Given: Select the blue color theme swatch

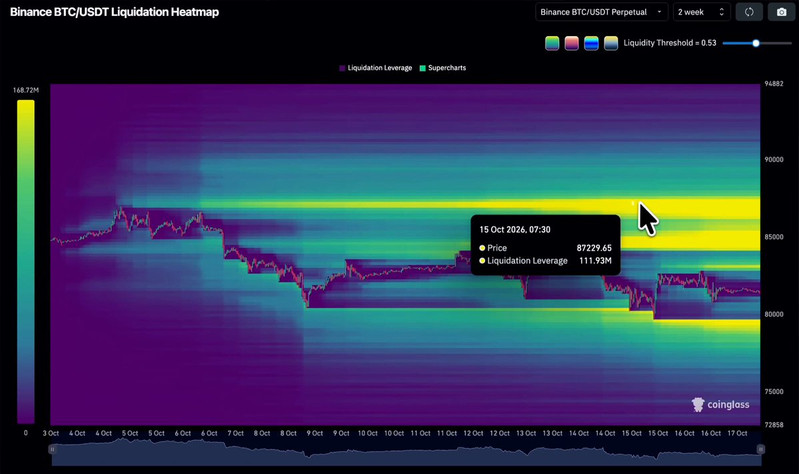Looking at the screenshot, I should 591,43.
